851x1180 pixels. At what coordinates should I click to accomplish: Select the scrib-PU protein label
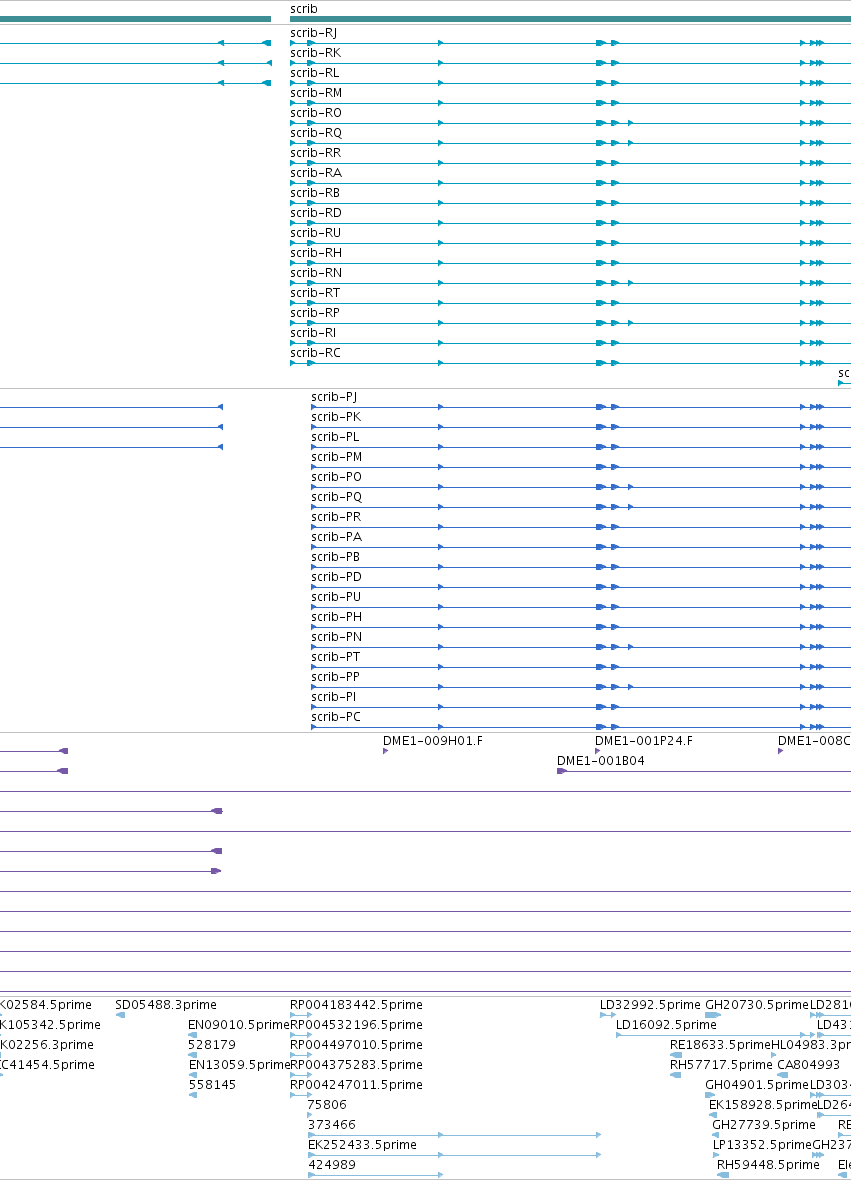[x=336, y=598]
